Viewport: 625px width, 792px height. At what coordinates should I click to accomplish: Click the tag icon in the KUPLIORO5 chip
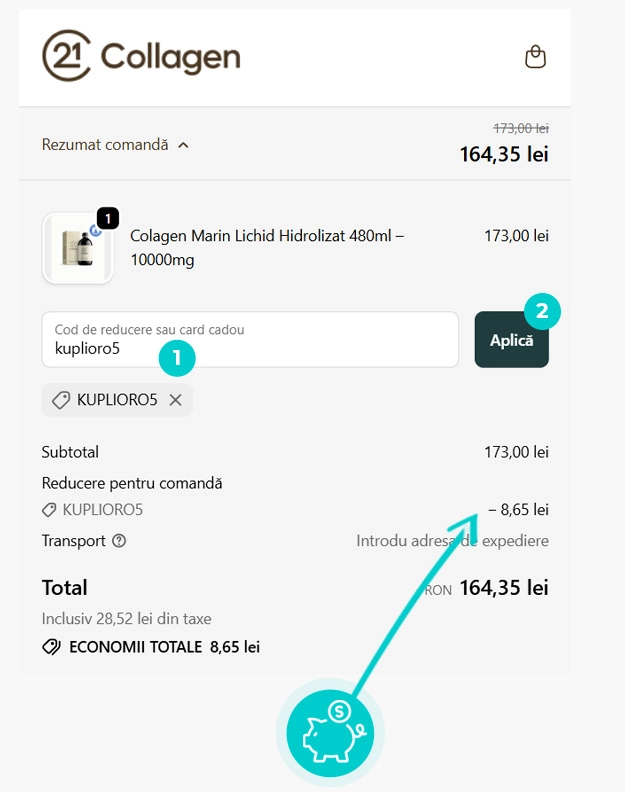(x=61, y=400)
